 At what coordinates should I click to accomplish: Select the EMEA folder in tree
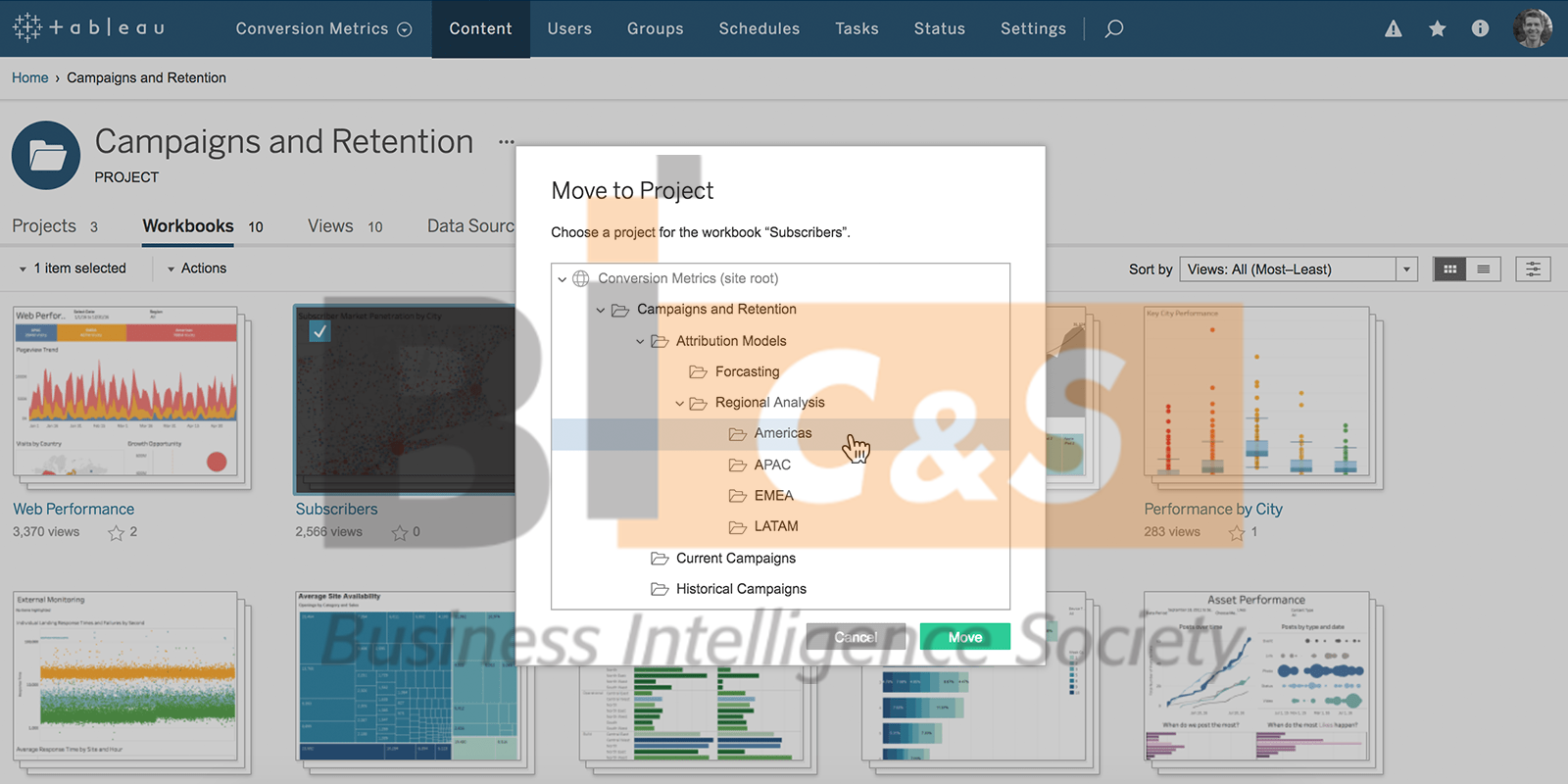click(x=773, y=496)
